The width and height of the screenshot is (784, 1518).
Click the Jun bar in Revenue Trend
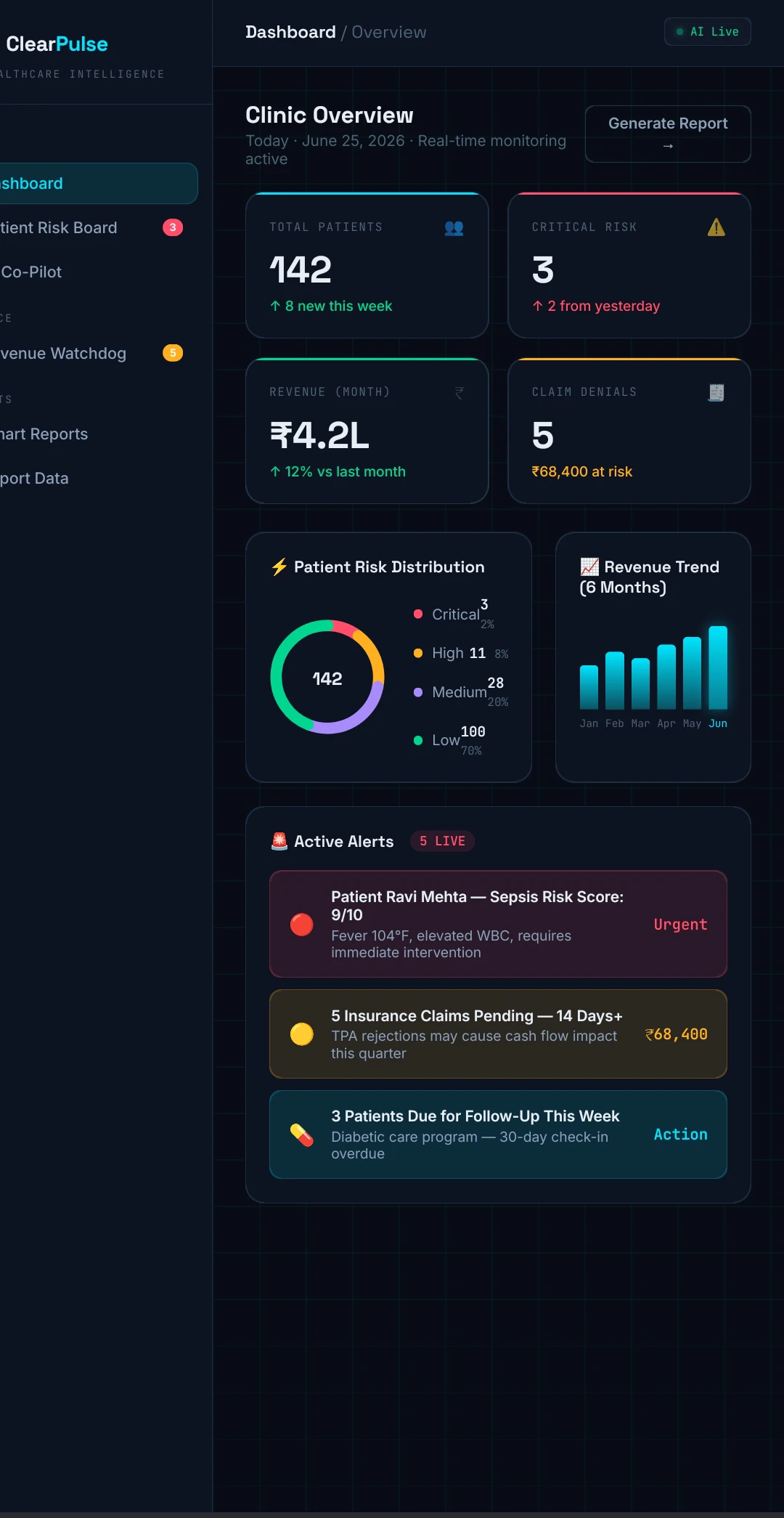[718, 667]
